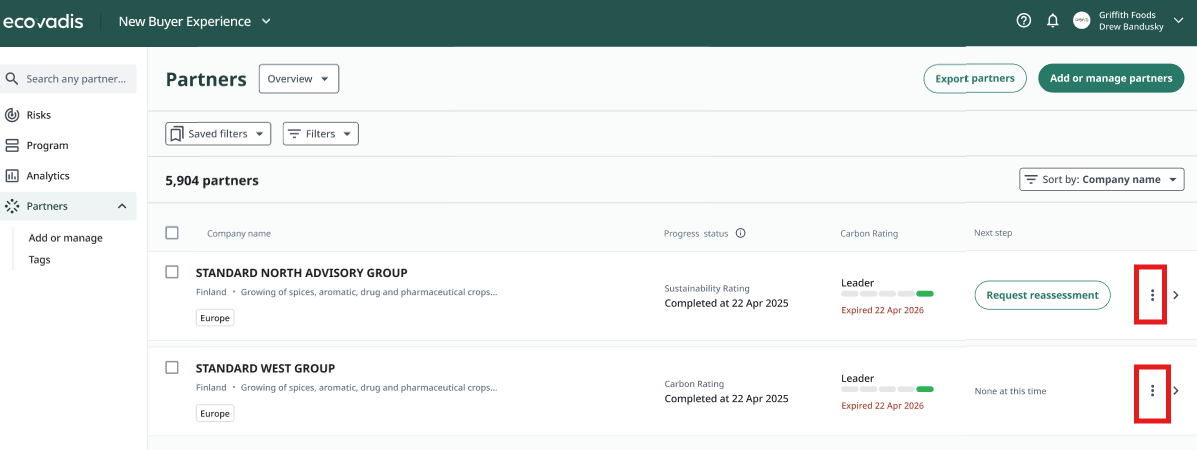Screen dimensions: 1197x450
Task: Click Leader carbon rating bar for STANDARD NORTH
Action: click(887, 293)
